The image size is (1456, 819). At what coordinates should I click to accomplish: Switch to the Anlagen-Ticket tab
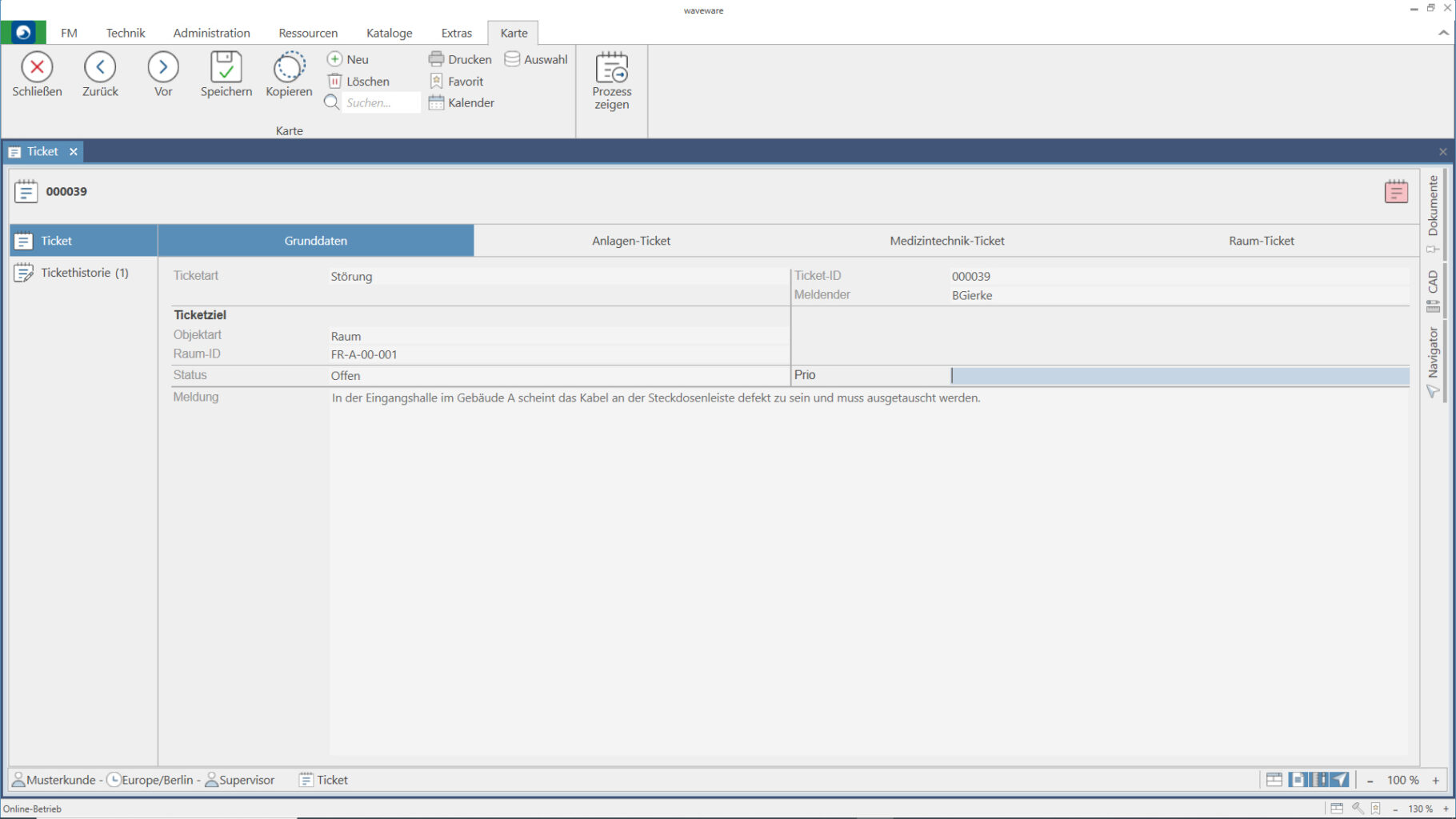(630, 241)
